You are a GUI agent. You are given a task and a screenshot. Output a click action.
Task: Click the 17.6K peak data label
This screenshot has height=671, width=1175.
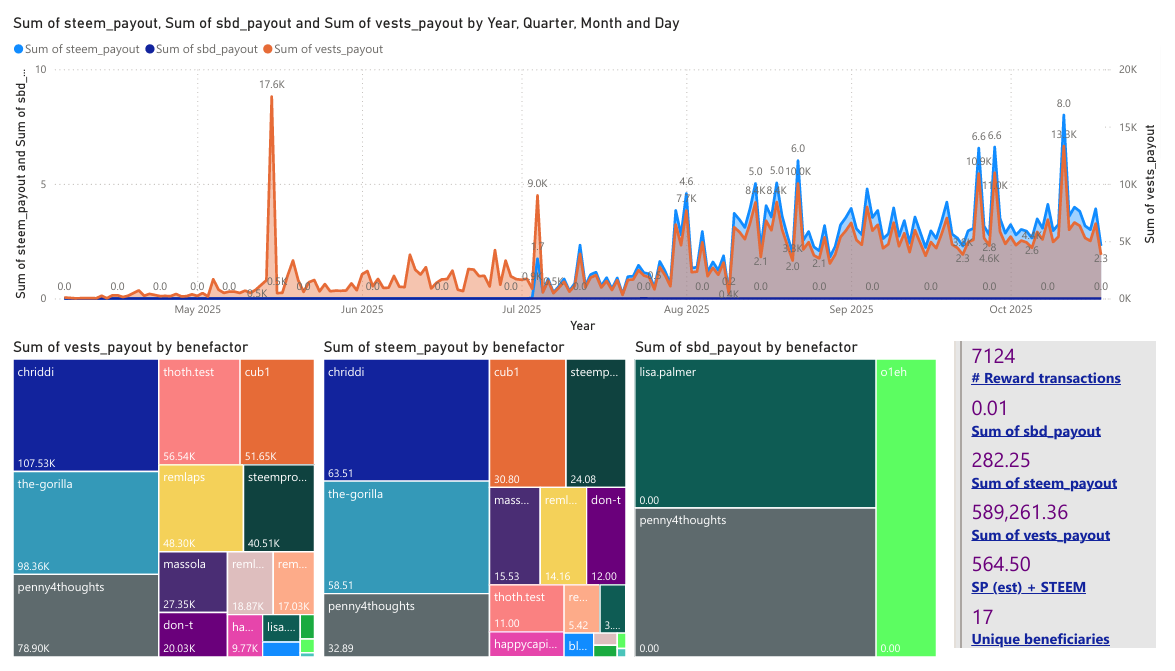(x=272, y=85)
